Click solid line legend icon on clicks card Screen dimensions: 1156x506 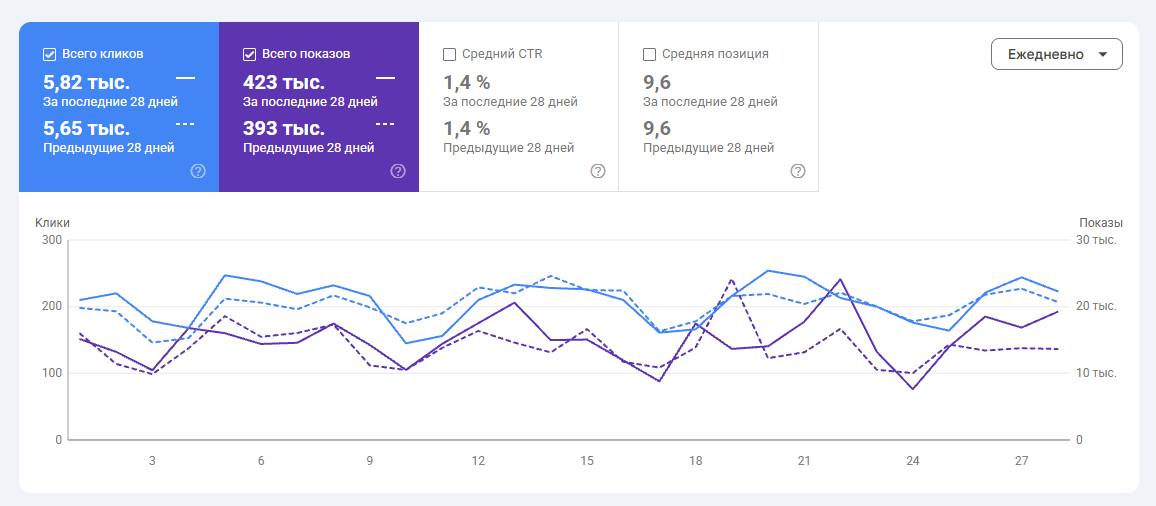[x=186, y=77]
